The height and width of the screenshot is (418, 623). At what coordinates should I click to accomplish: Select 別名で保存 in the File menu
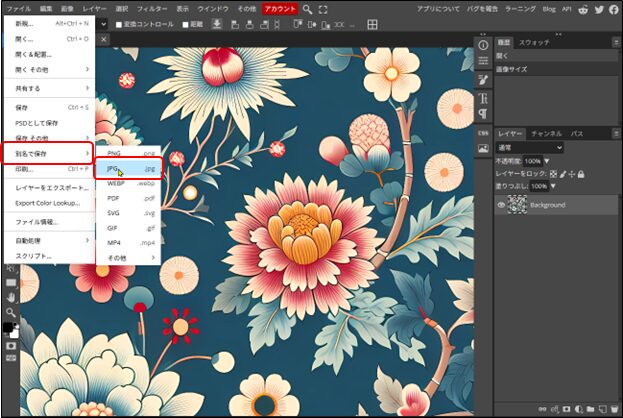point(49,154)
